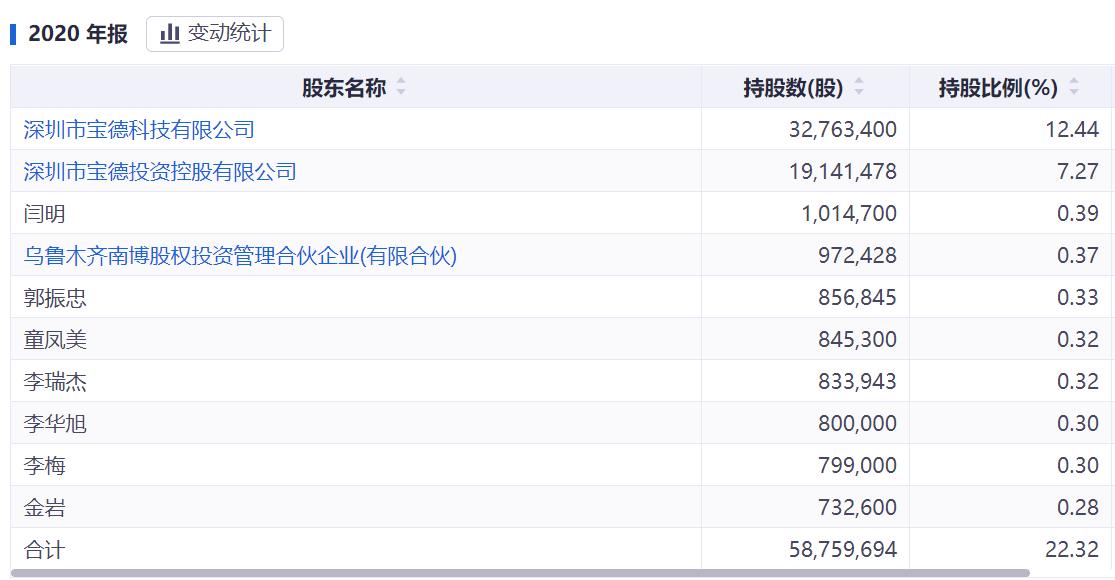Open 乌鲁木齐南博股权投资 partnership link
The image size is (1115, 580).
pyautogui.click(x=238, y=255)
